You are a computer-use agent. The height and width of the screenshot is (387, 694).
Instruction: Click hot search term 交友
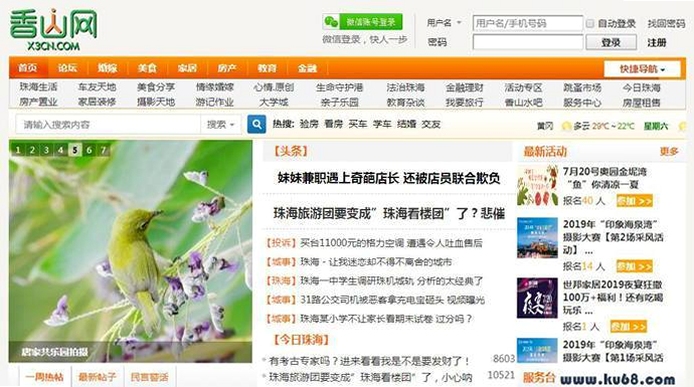pyautogui.click(x=431, y=124)
